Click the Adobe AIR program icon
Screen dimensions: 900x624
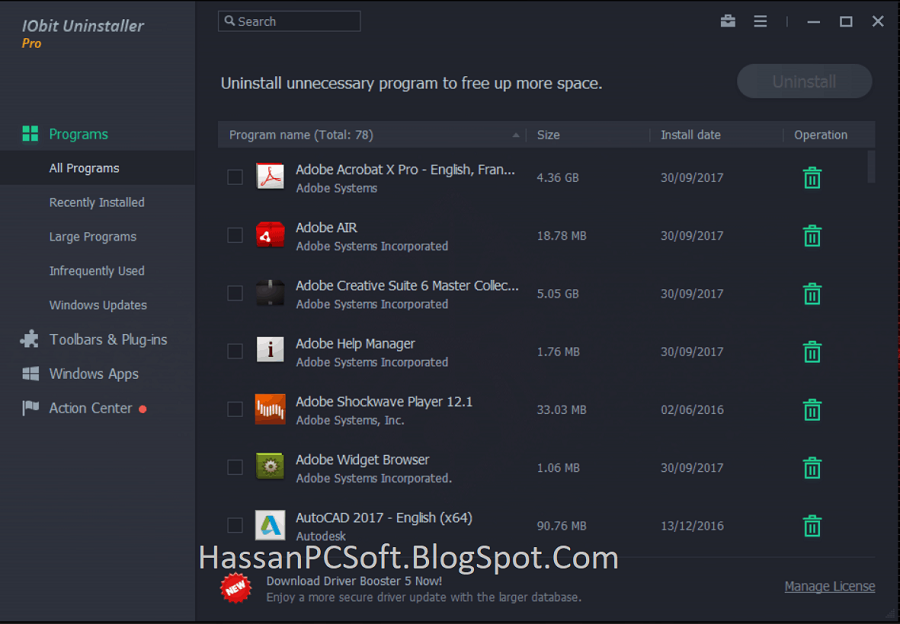[270, 235]
